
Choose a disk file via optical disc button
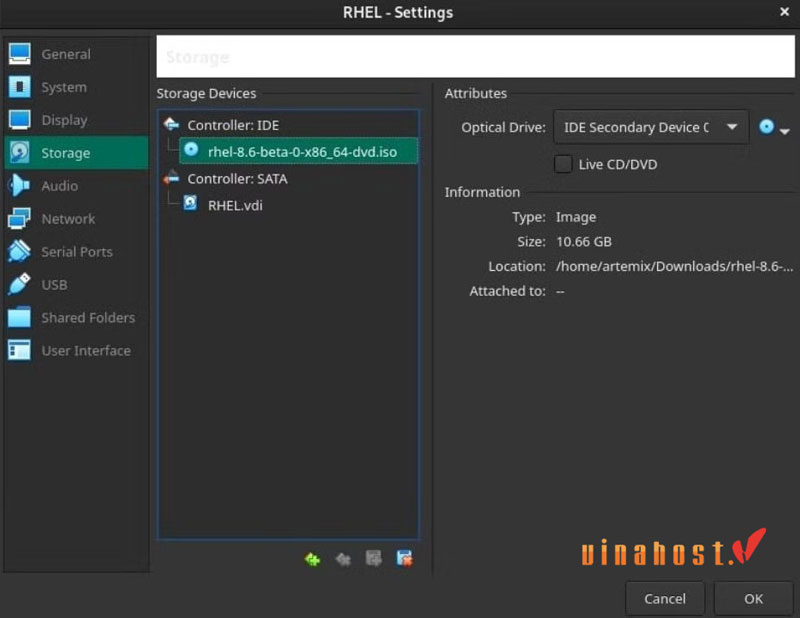pos(766,127)
